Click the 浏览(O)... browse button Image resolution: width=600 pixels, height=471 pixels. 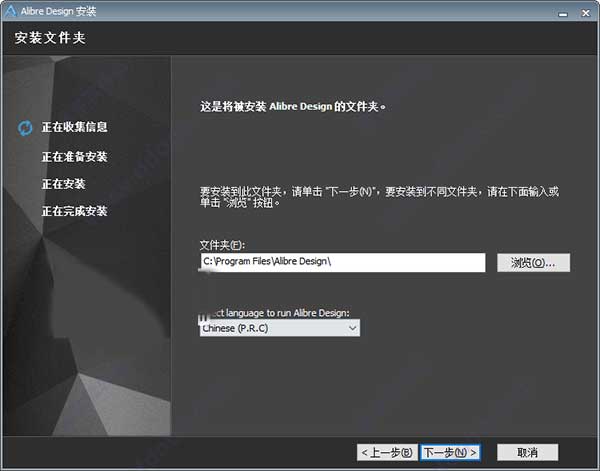tap(533, 263)
